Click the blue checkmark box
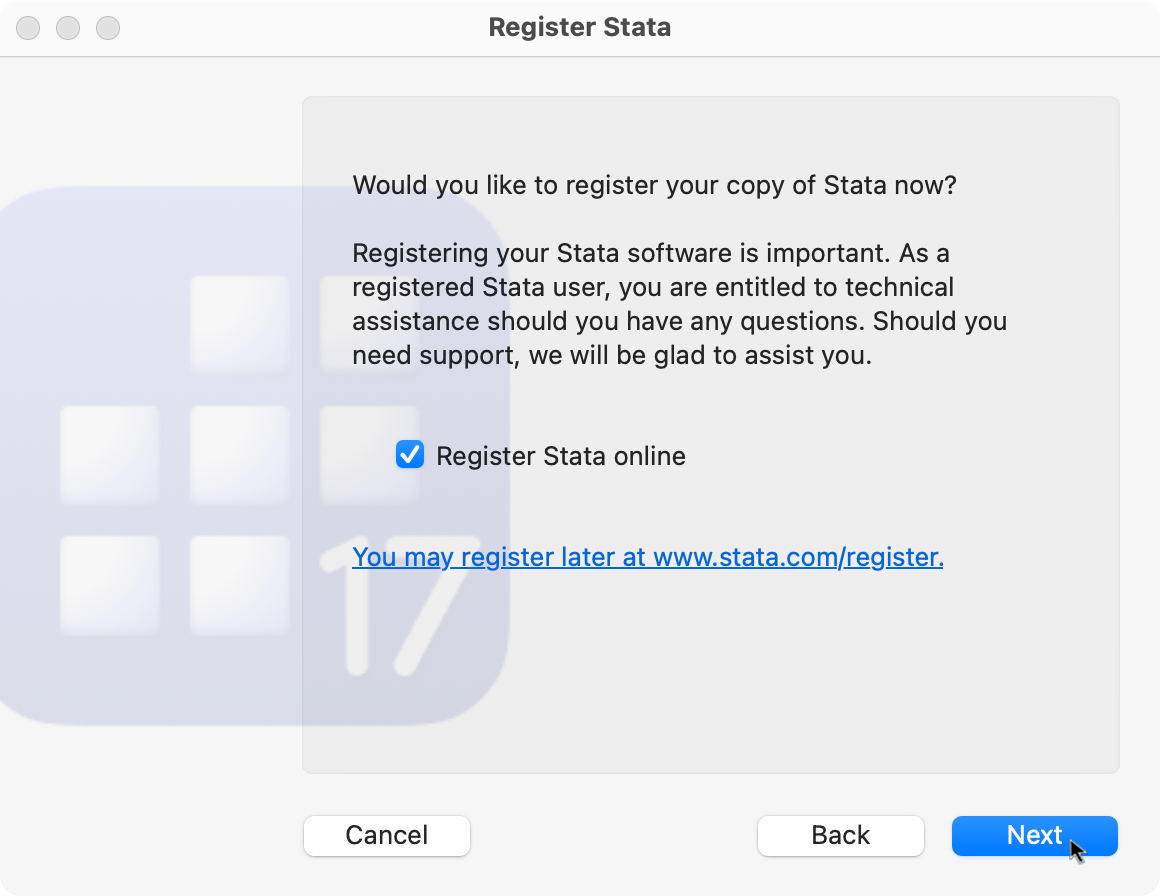 [x=410, y=454]
